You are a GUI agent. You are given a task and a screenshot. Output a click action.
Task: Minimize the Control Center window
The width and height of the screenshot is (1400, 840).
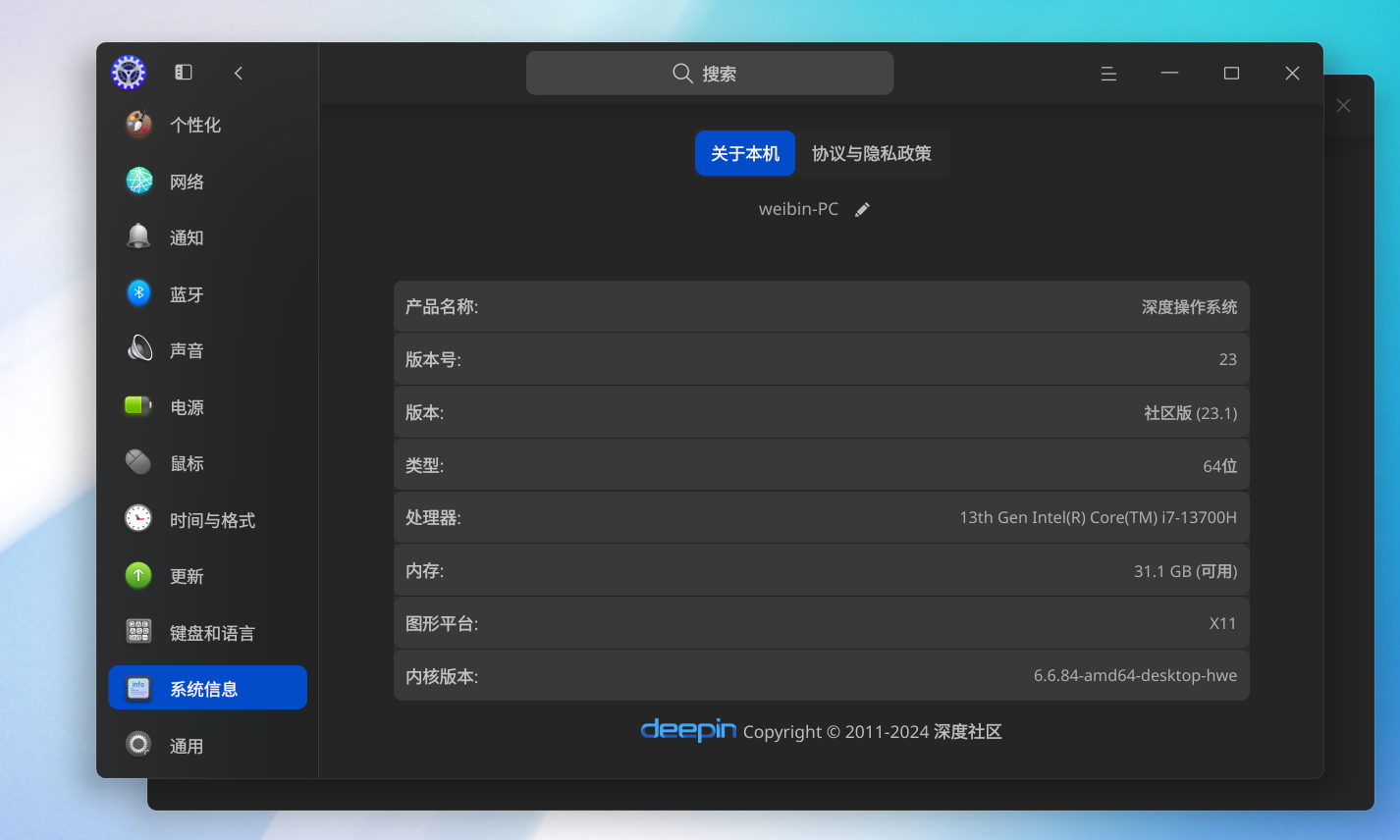coord(1169,74)
